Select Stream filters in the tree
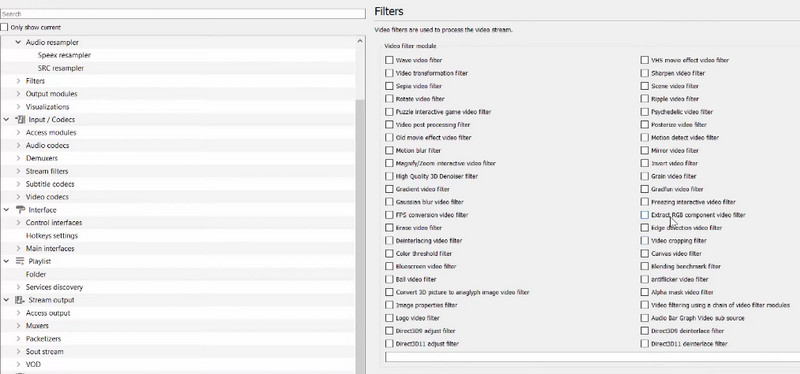The width and height of the screenshot is (800, 374). 47,171
